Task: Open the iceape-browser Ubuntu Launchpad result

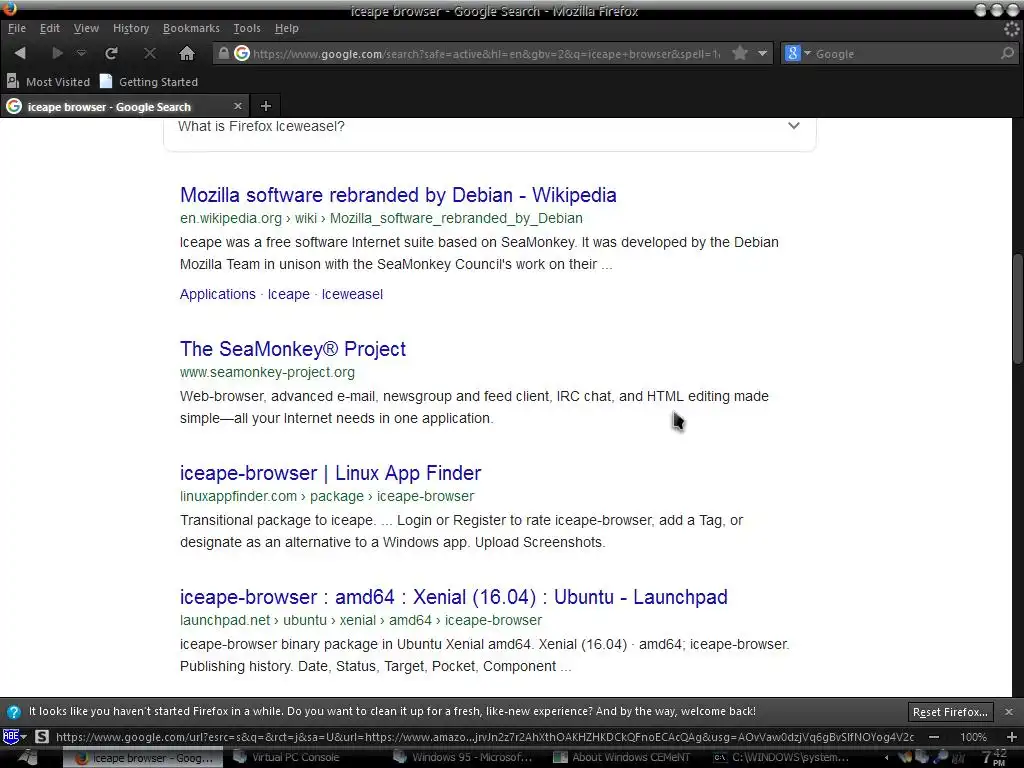Action: pos(453,597)
